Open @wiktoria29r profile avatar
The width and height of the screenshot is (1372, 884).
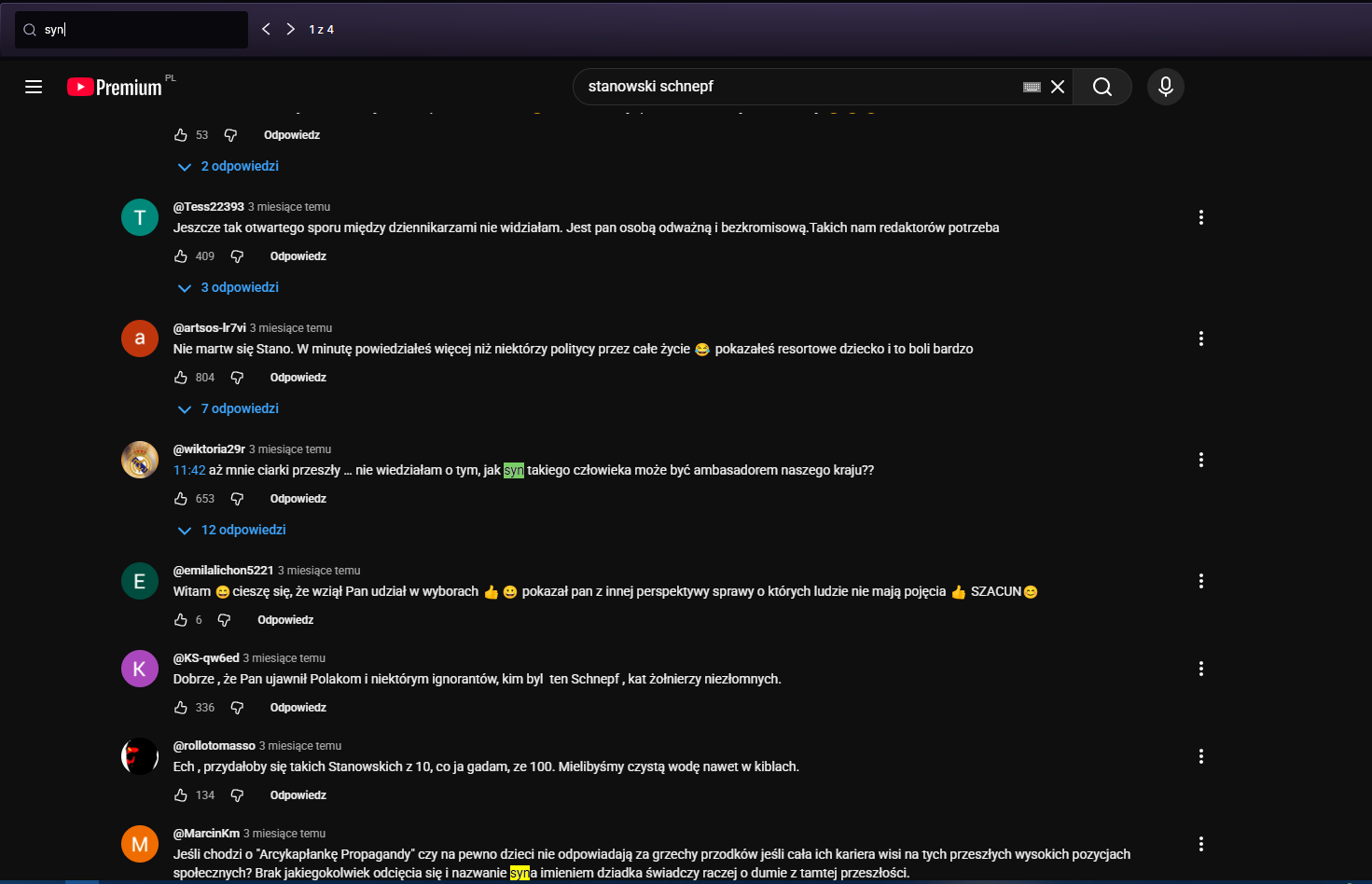140,460
